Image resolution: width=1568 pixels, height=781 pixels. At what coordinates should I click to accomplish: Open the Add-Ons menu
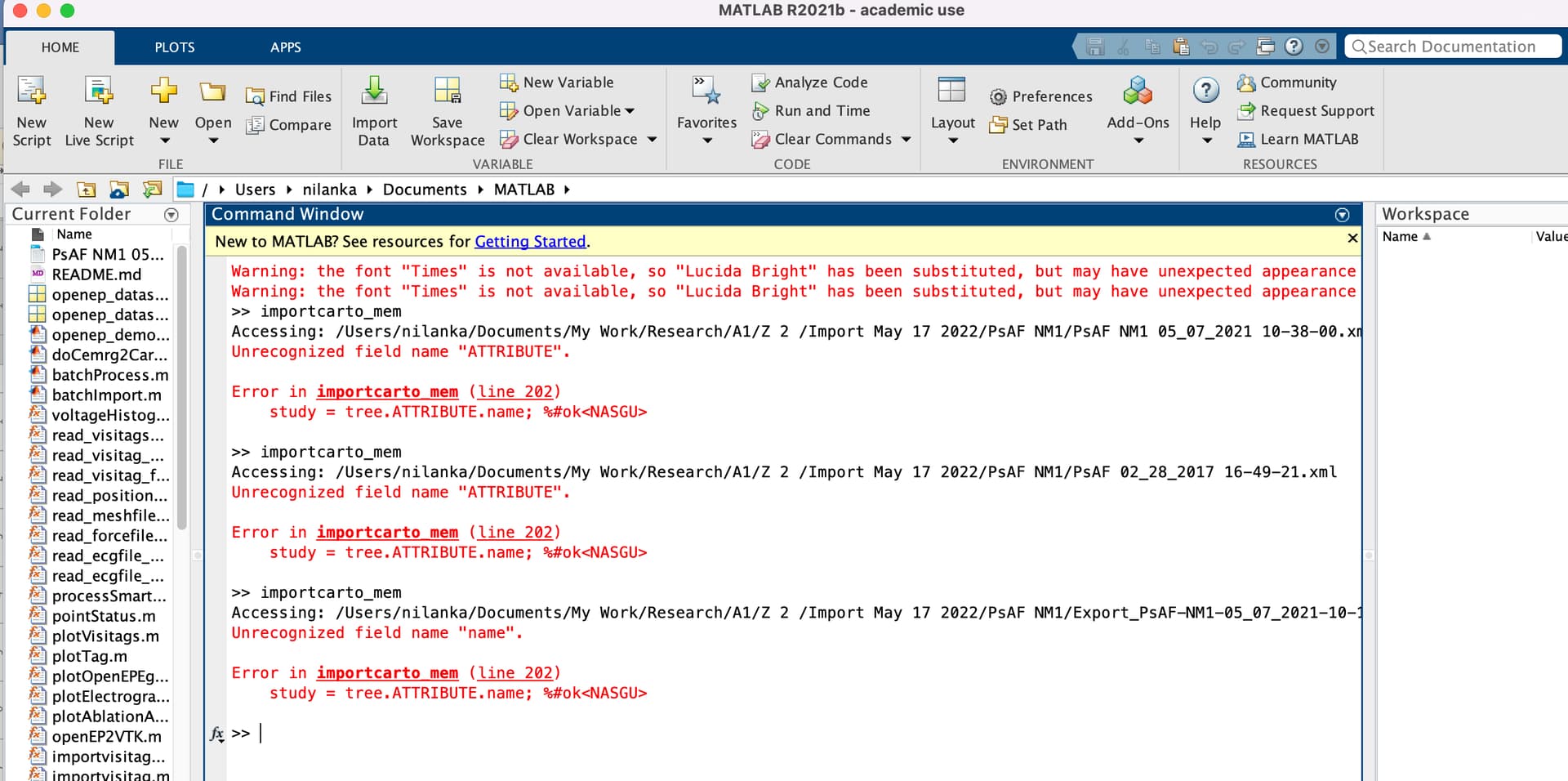point(1138,111)
